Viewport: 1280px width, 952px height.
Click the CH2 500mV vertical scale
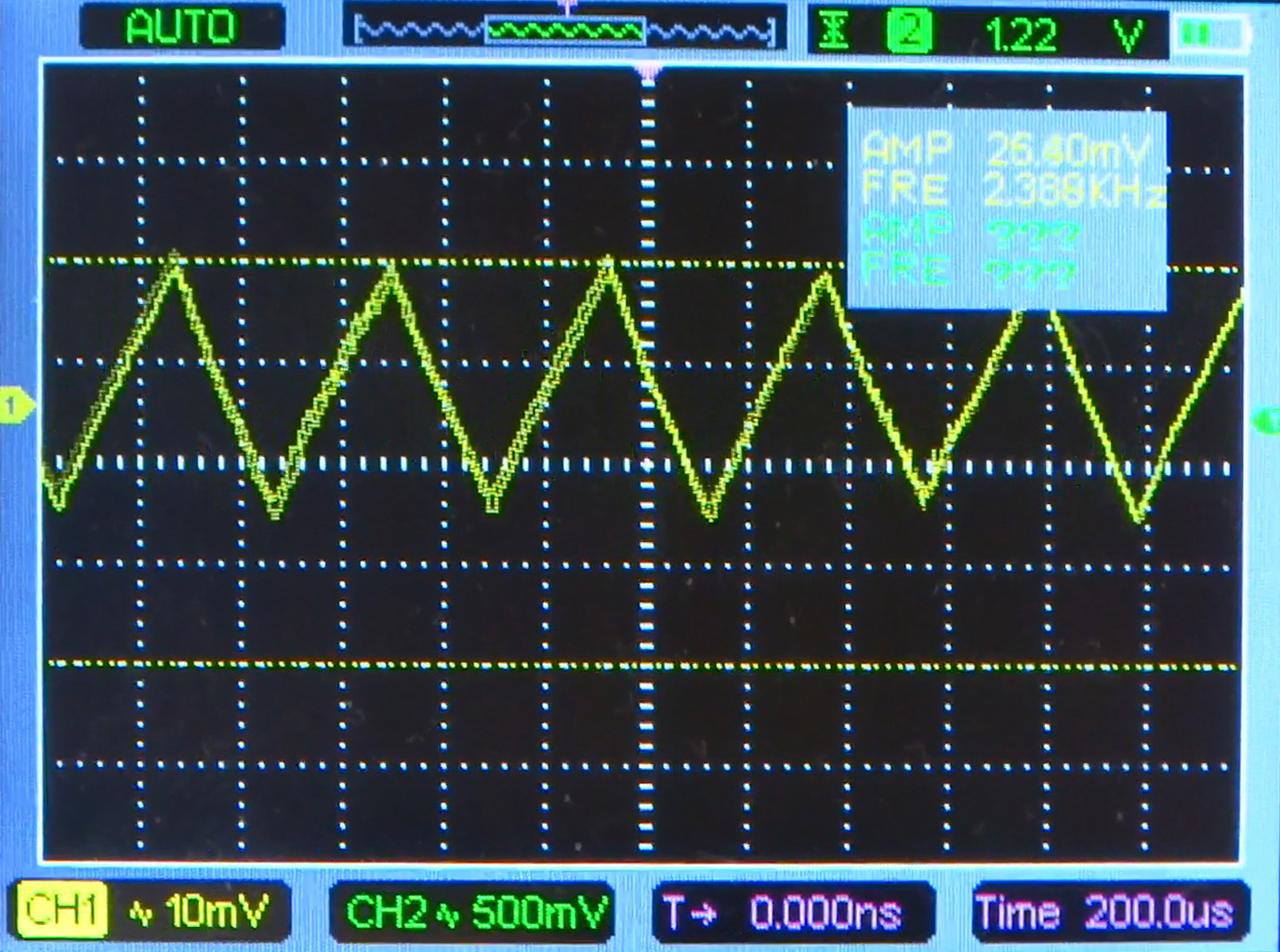539,913
